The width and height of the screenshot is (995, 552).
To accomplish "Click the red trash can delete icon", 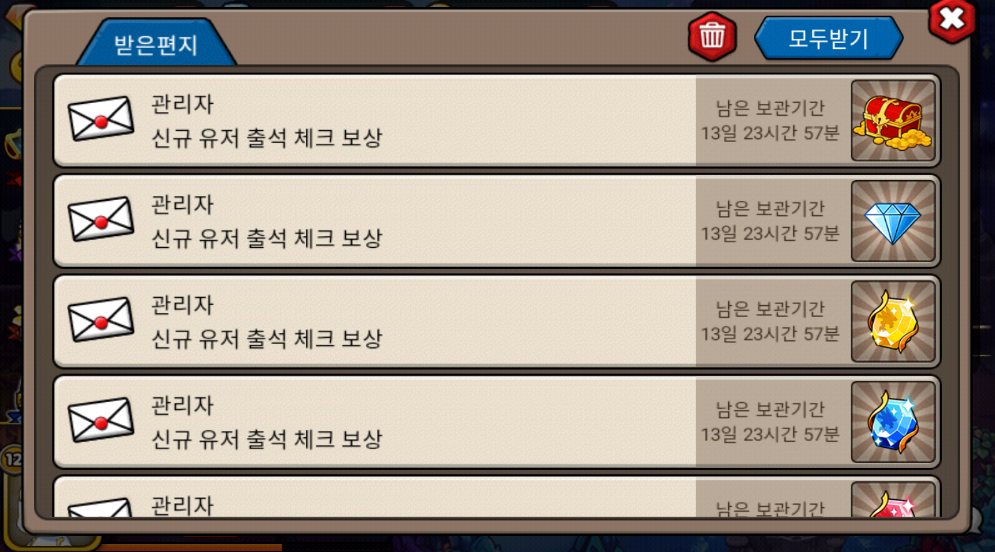I will [712, 36].
